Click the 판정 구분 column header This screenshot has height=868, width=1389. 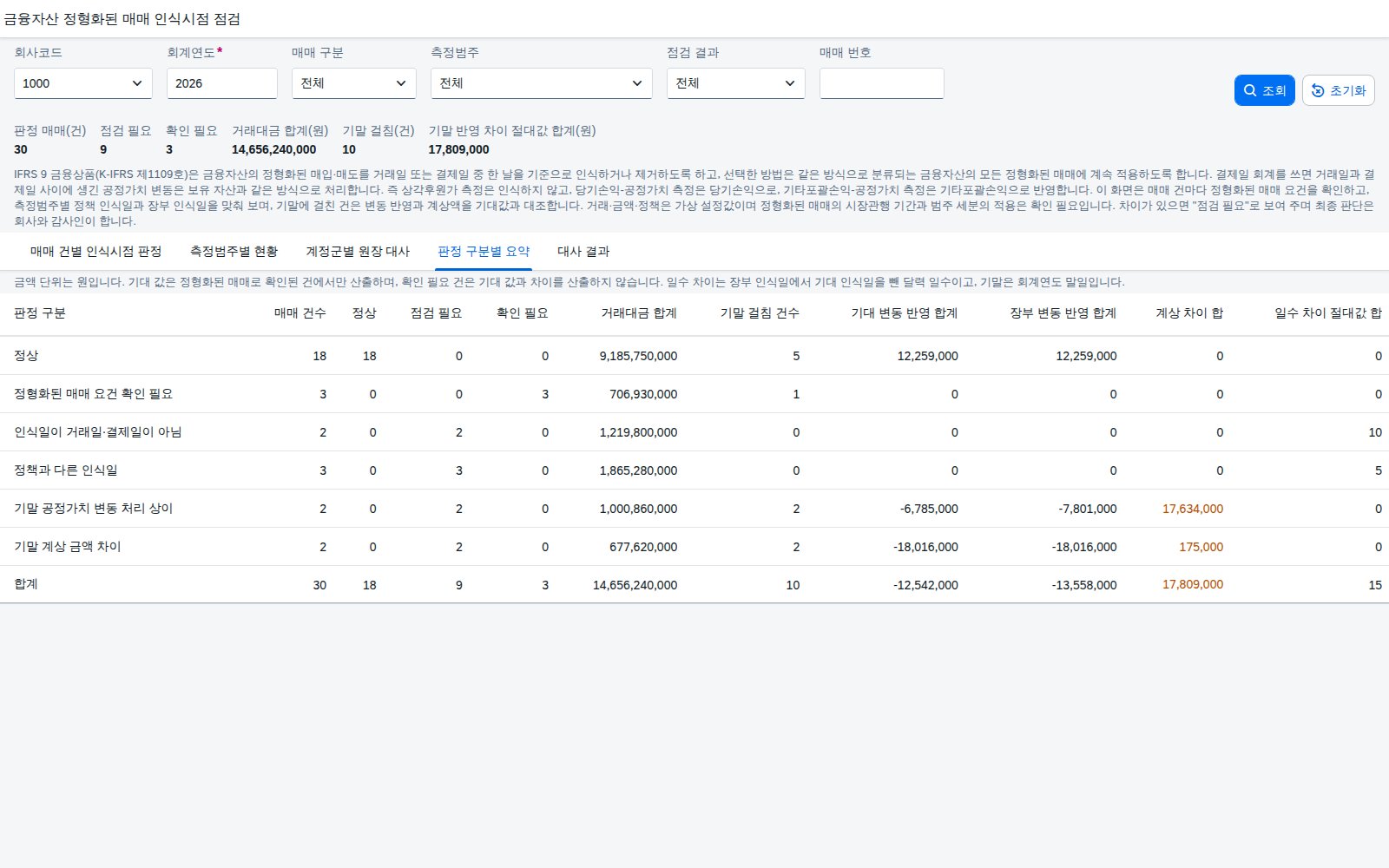pyautogui.click(x=40, y=313)
